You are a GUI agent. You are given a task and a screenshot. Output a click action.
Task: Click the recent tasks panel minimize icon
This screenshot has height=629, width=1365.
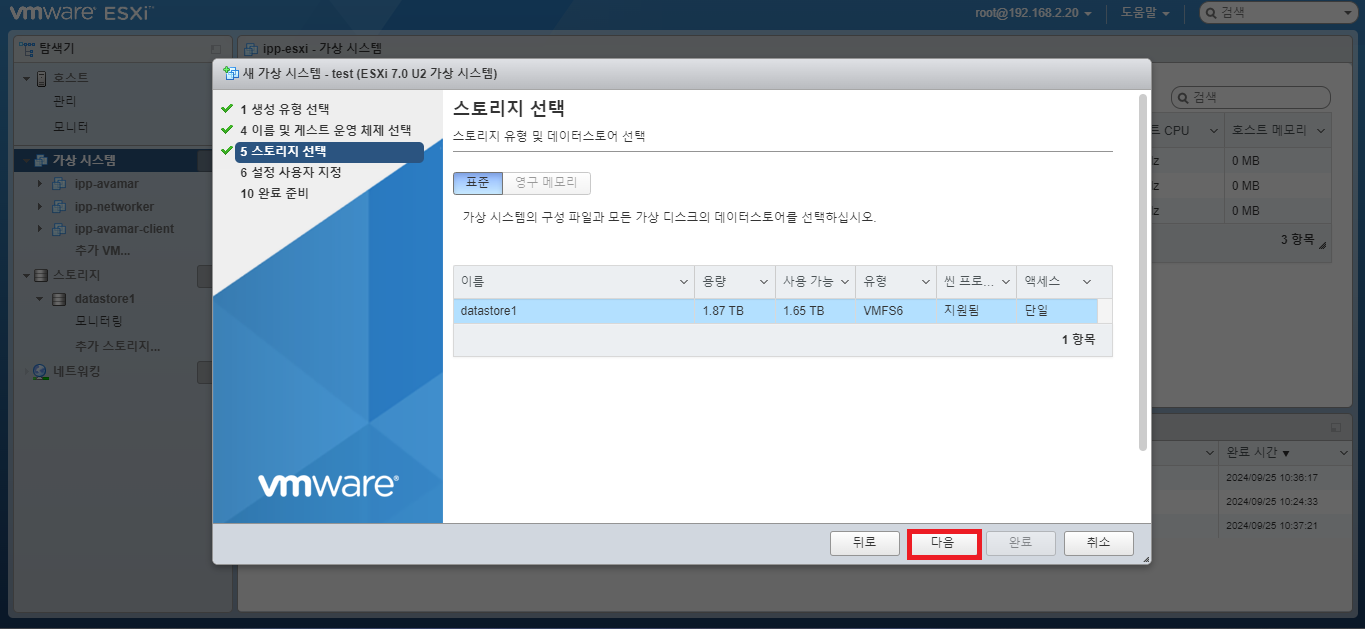(x=1335, y=427)
